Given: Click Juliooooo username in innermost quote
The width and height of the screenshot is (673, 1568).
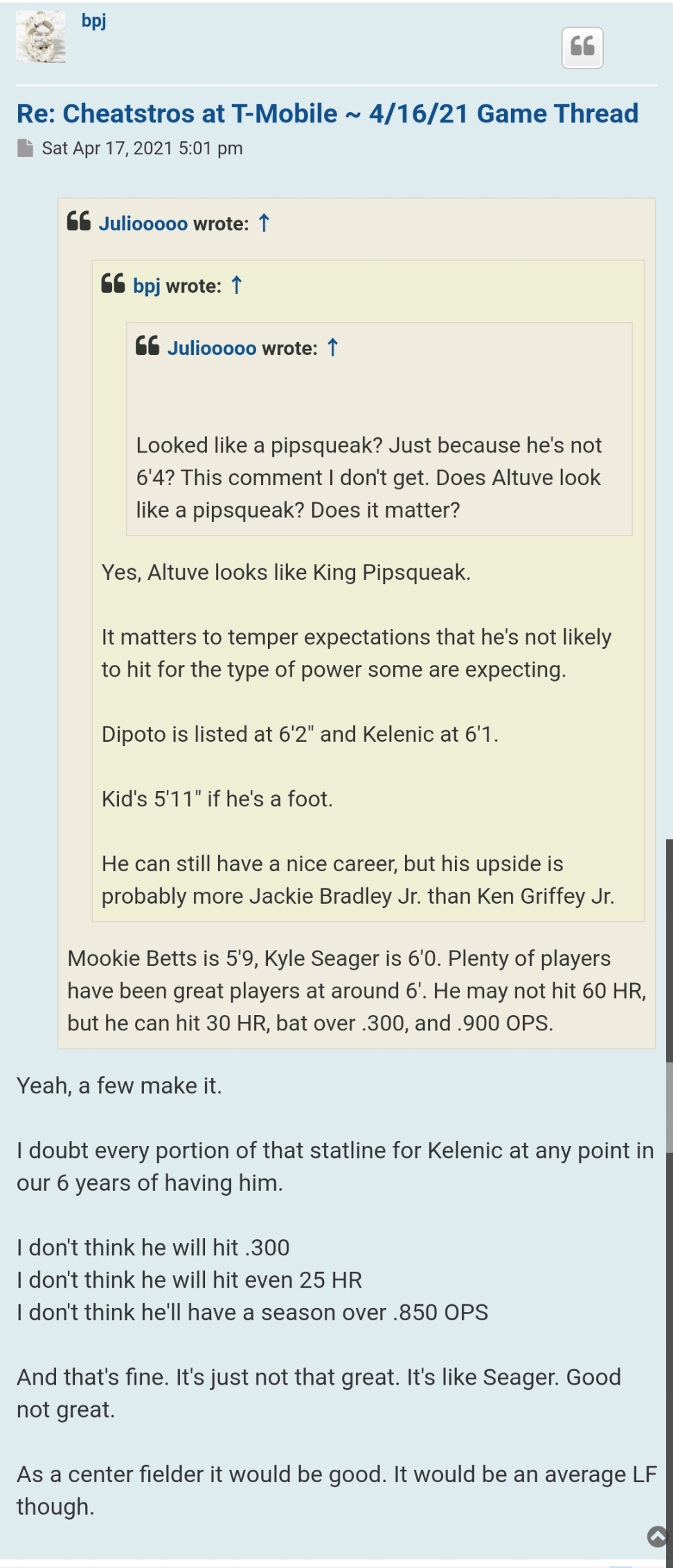Looking at the screenshot, I should click(x=211, y=348).
